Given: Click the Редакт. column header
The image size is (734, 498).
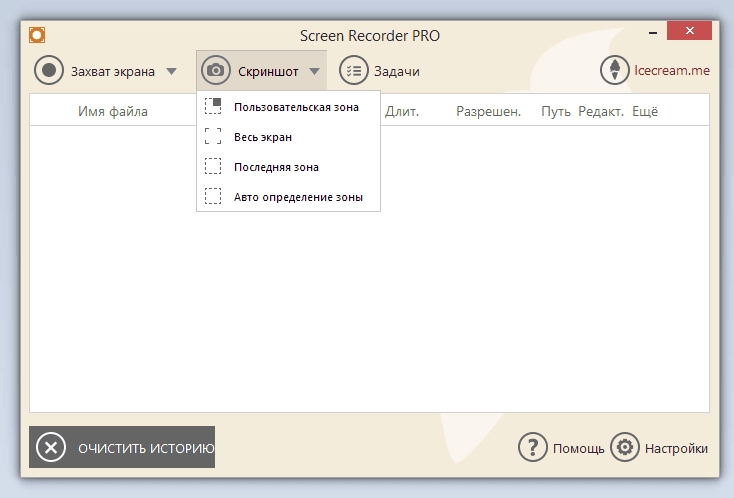Looking at the screenshot, I should (601, 111).
